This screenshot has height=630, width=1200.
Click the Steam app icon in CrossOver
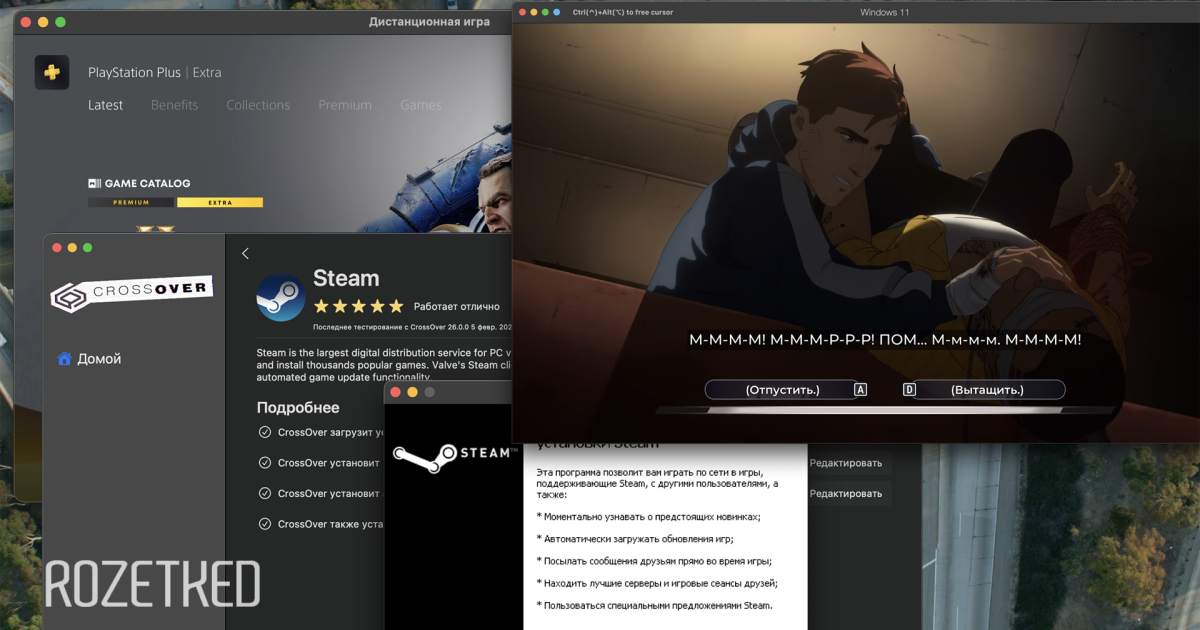tap(281, 297)
